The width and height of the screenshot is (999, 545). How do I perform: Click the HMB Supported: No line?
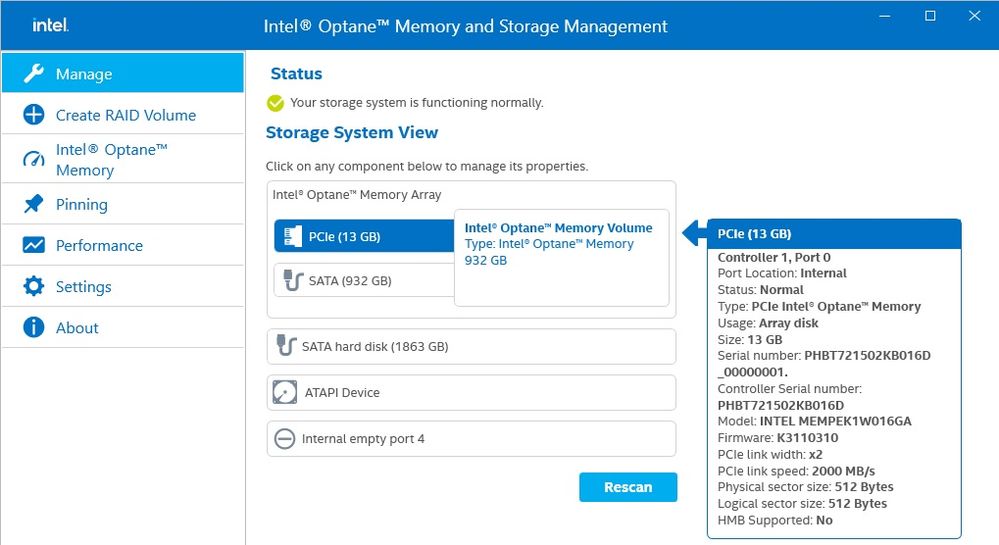(775, 520)
